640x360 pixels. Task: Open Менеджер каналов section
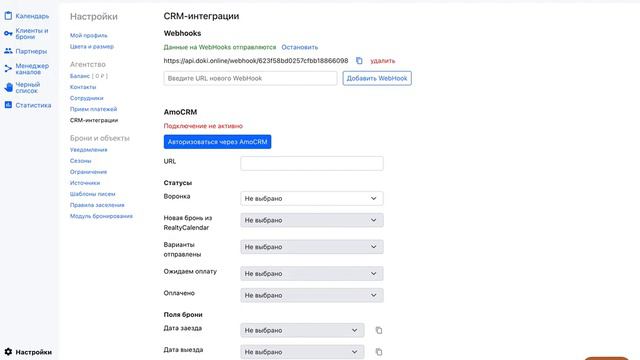click(32, 69)
